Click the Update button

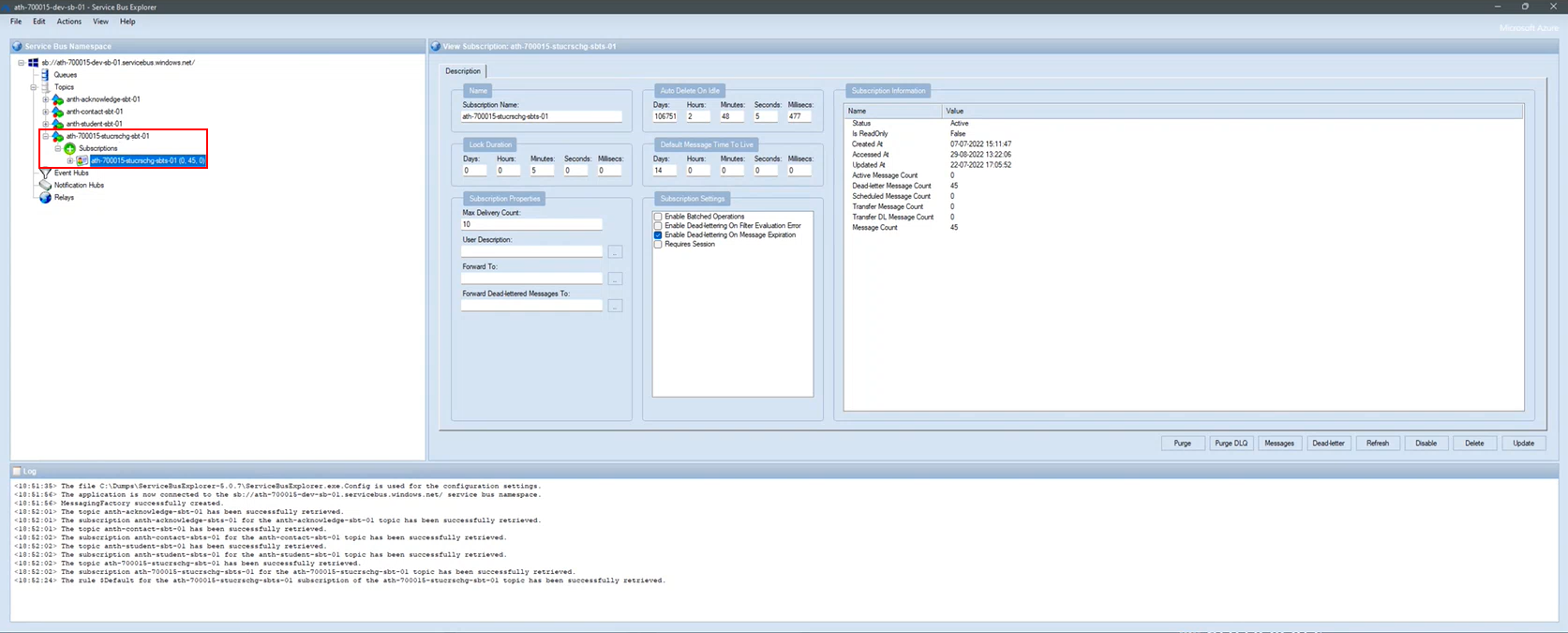point(1524,444)
